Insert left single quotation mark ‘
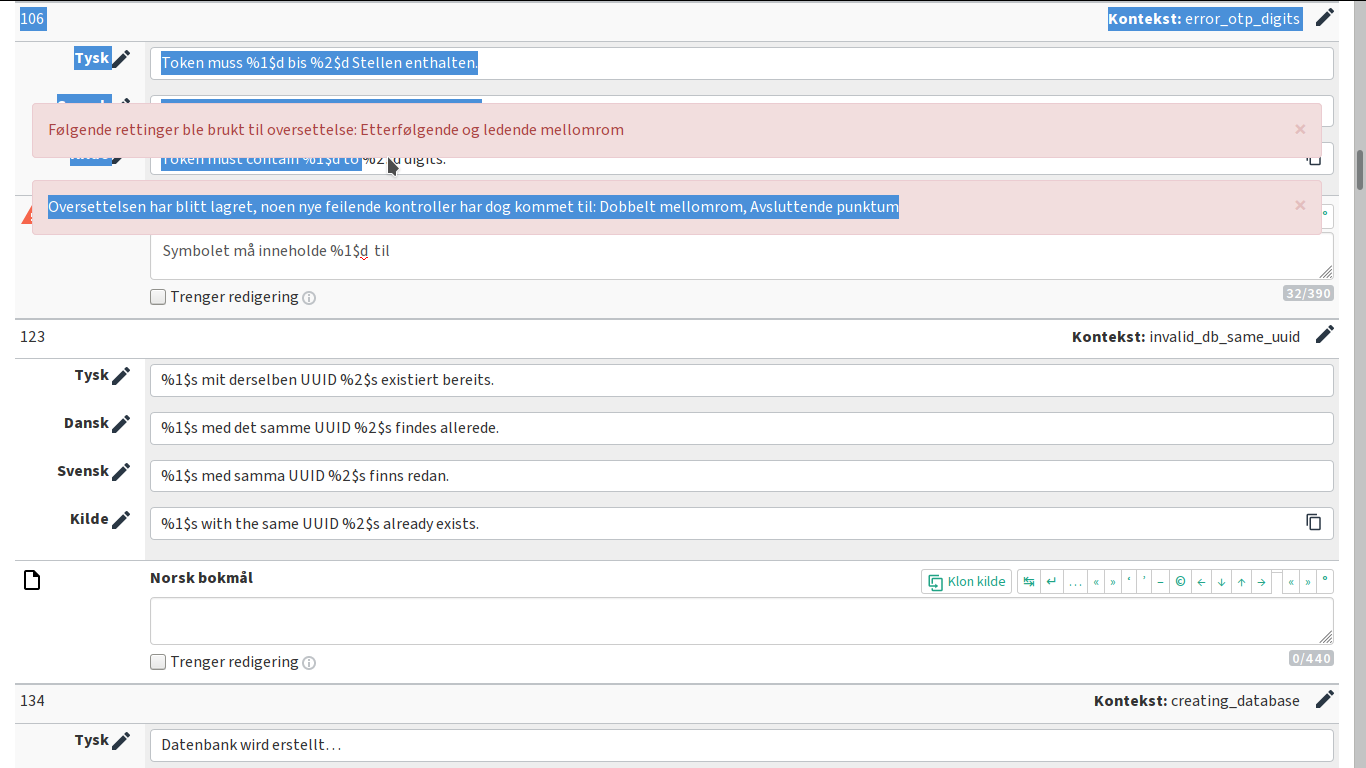 tap(1129, 581)
